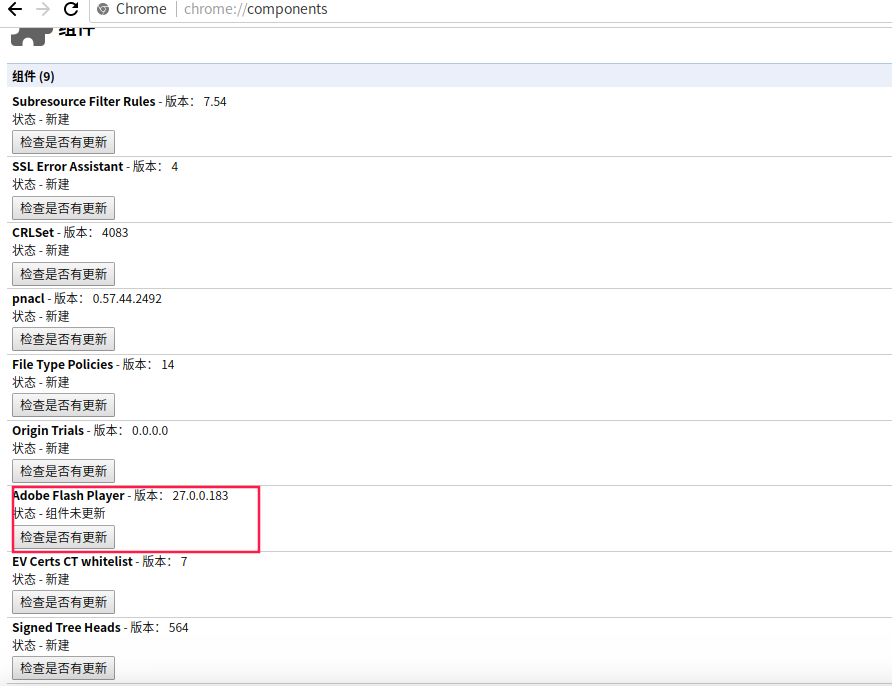Click the File Type Policies name
892x686 pixels.
pos(63,365)
